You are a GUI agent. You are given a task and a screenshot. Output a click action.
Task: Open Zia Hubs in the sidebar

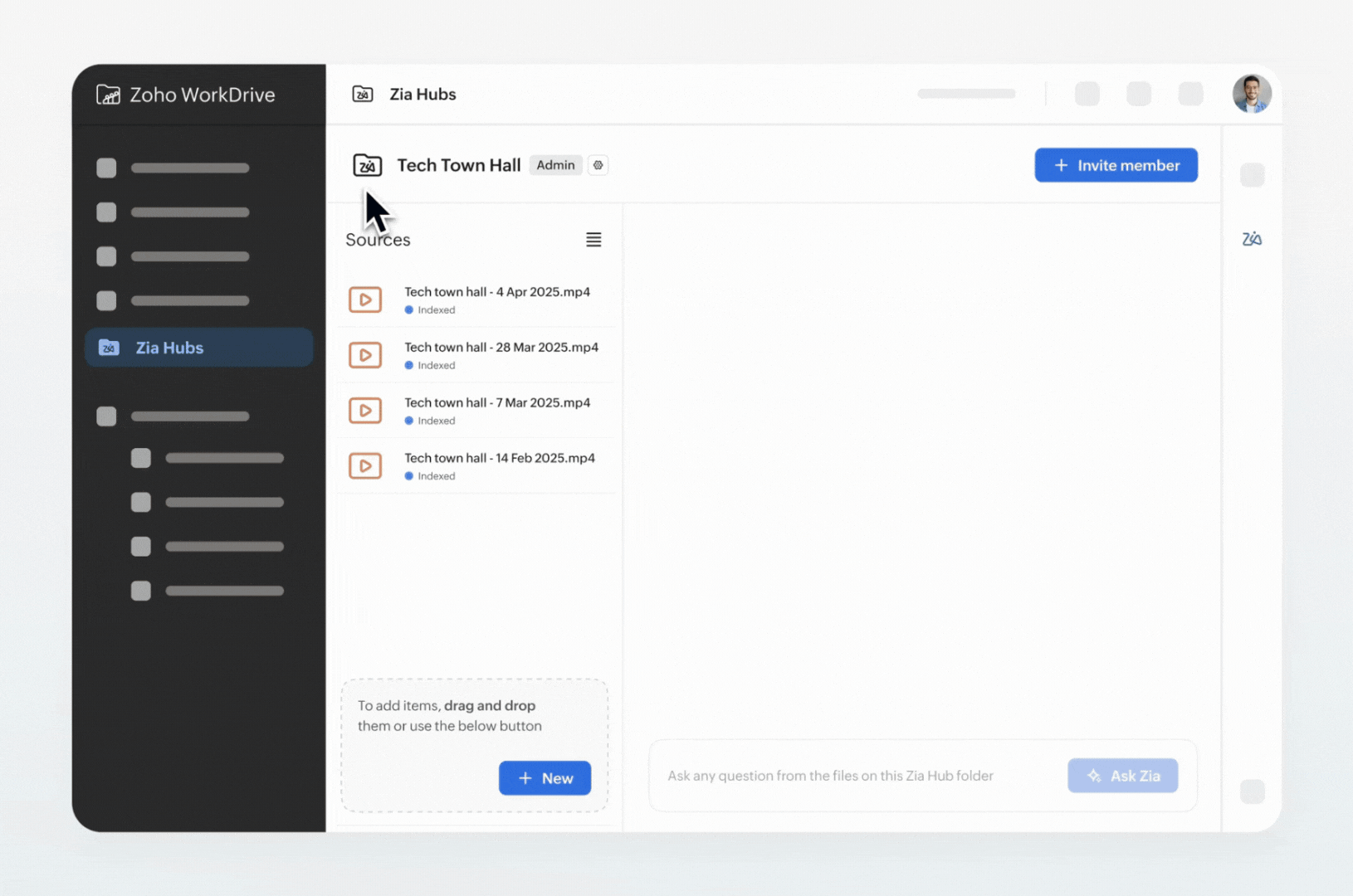[199, 348]
